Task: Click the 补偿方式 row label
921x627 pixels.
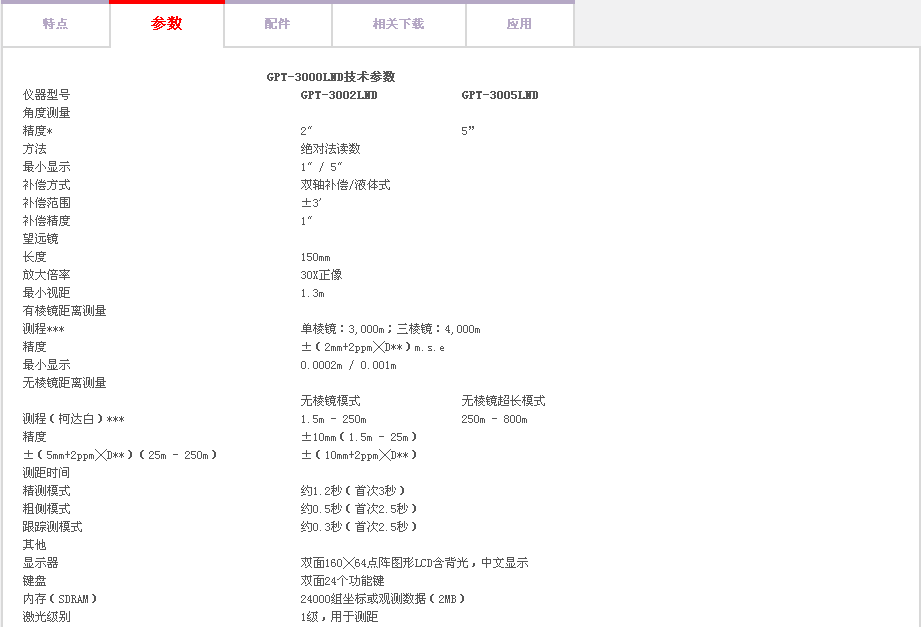Action: tap(46, 185)
